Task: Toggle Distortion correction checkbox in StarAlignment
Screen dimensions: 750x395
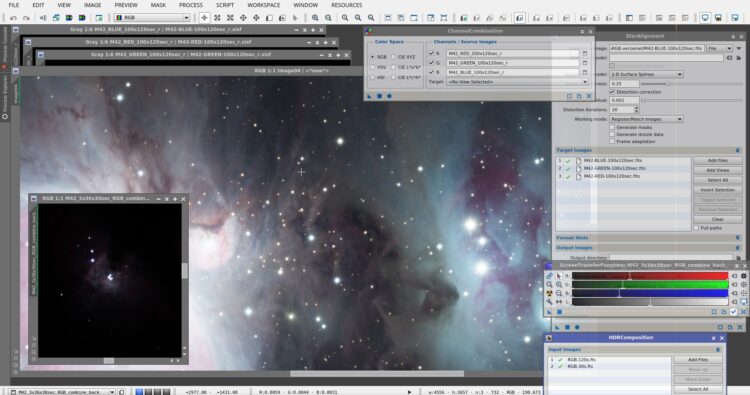Action: pos(612,92)
